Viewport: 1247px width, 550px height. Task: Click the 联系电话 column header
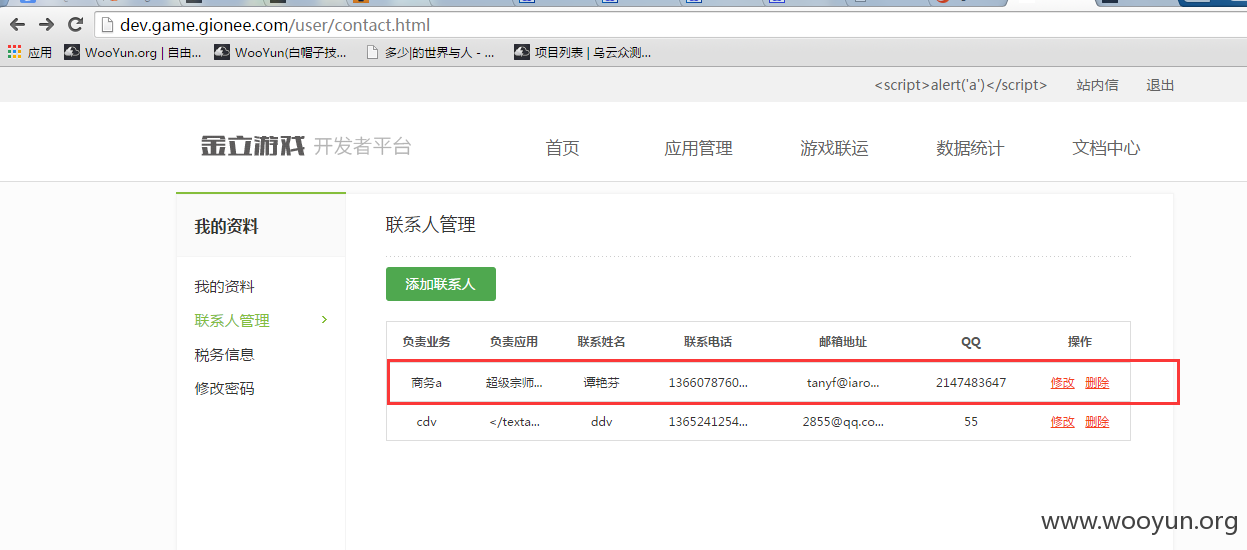pos(708,342)
